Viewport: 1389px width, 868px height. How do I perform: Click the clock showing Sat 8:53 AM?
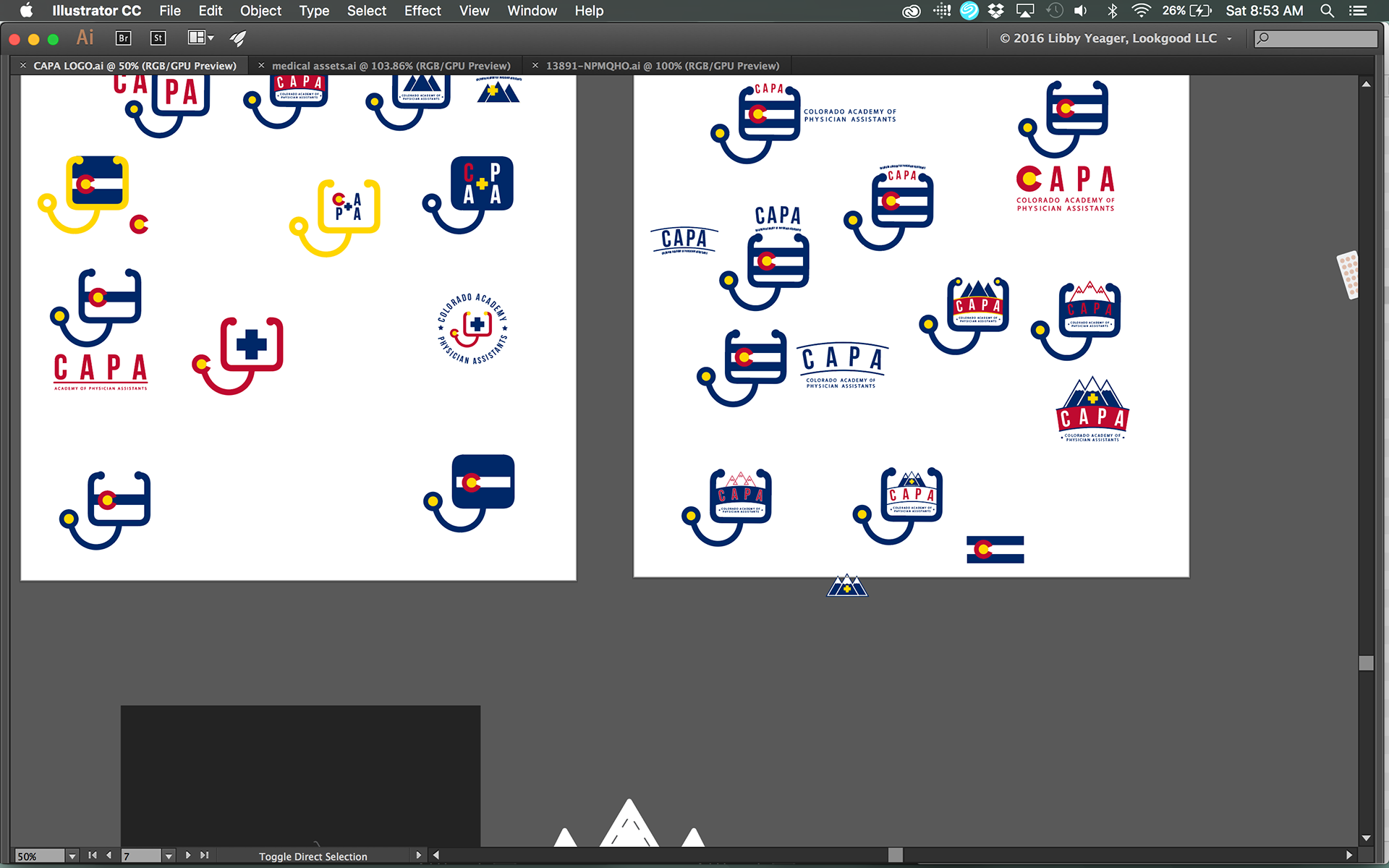(1265, 11)
